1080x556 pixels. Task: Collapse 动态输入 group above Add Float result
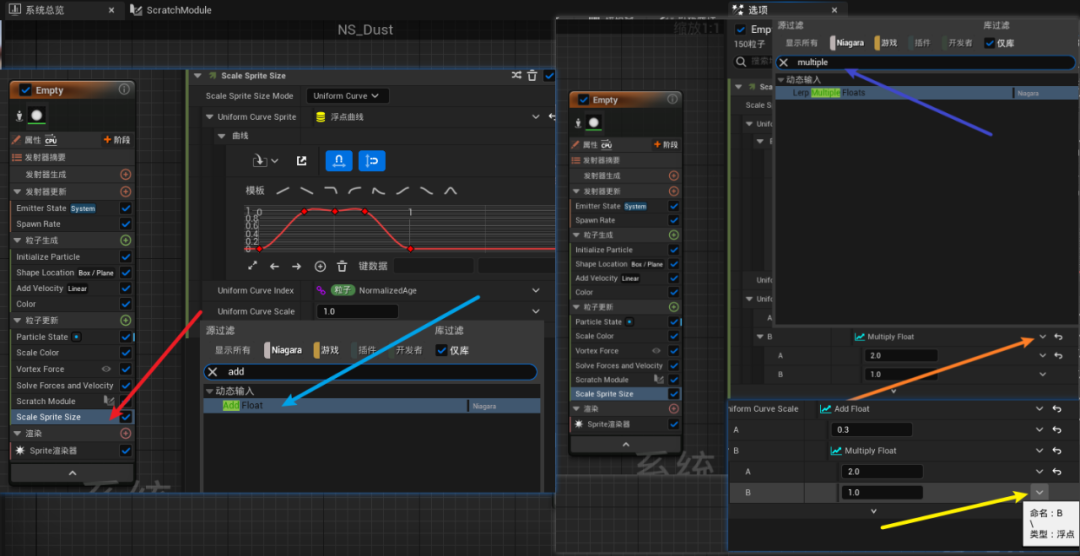pyautogui.click(x=210, y=391)
